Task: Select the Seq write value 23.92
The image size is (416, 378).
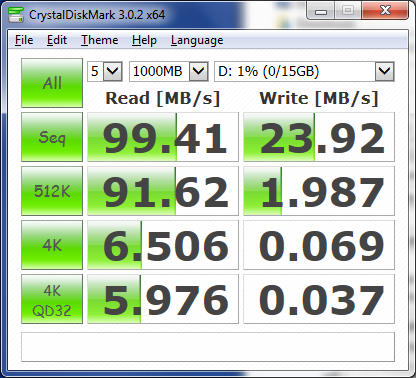Action: (319, 137)
